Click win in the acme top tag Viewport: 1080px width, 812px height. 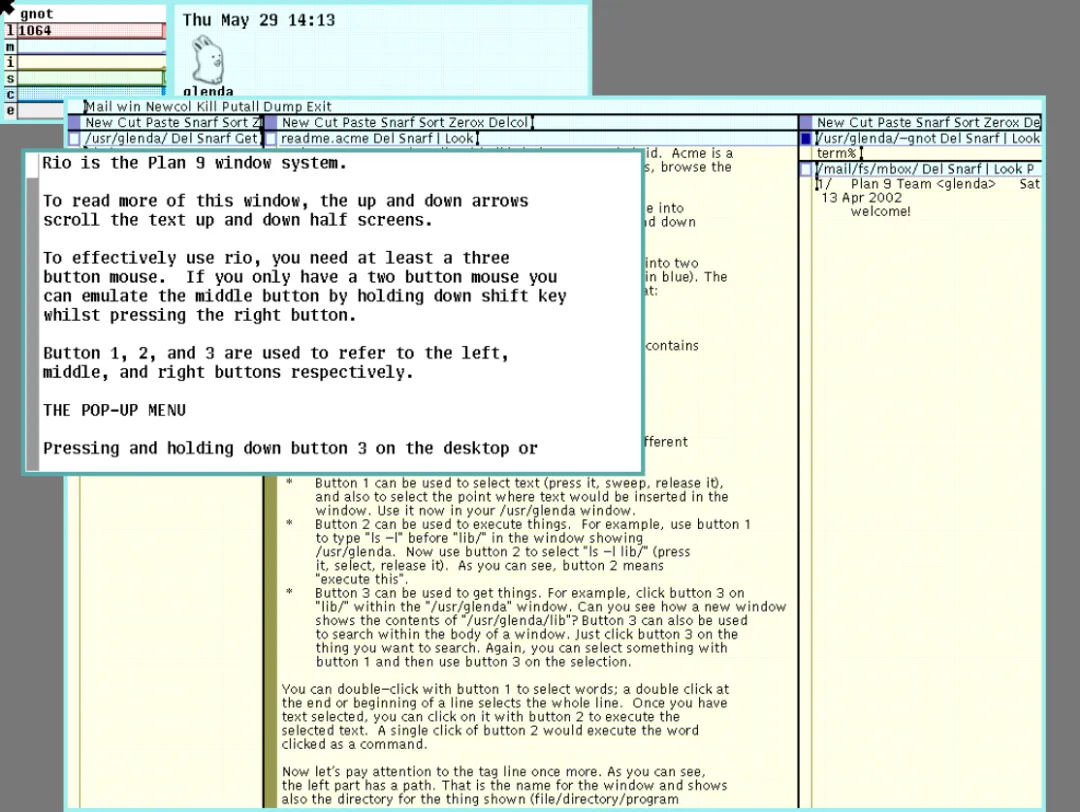coord(129,107)
